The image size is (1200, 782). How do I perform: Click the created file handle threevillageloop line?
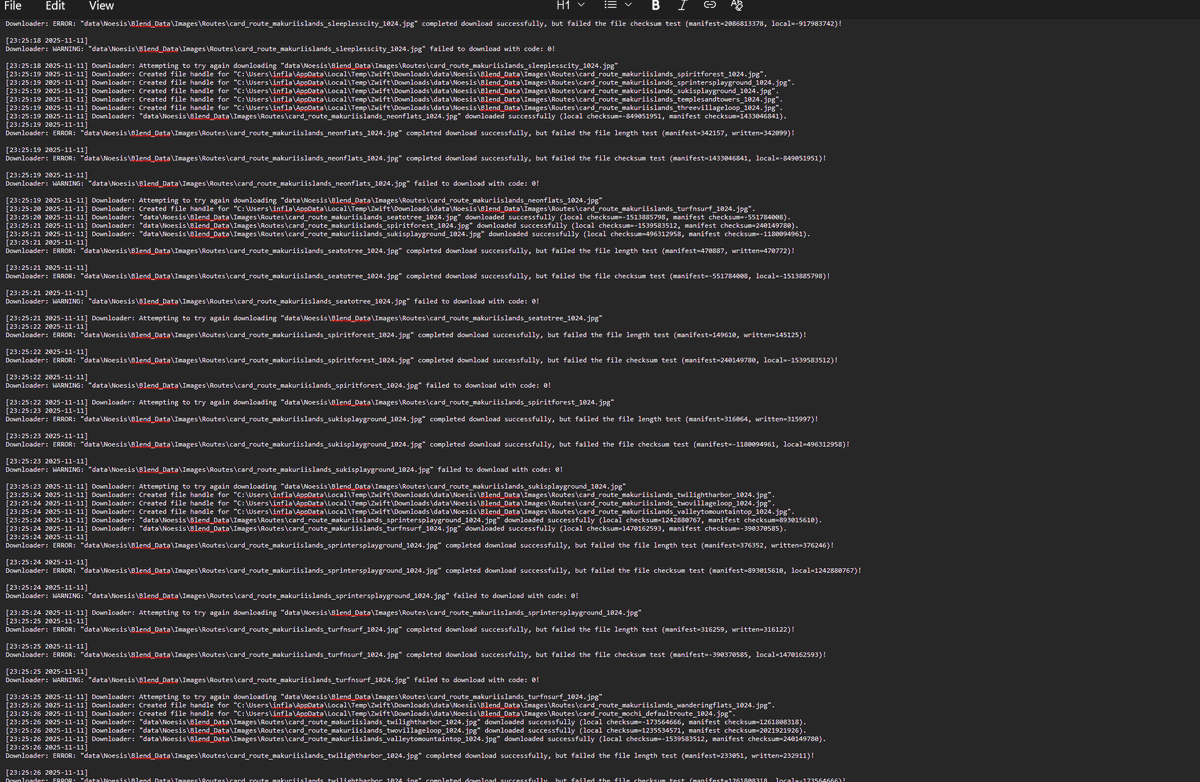392,107
